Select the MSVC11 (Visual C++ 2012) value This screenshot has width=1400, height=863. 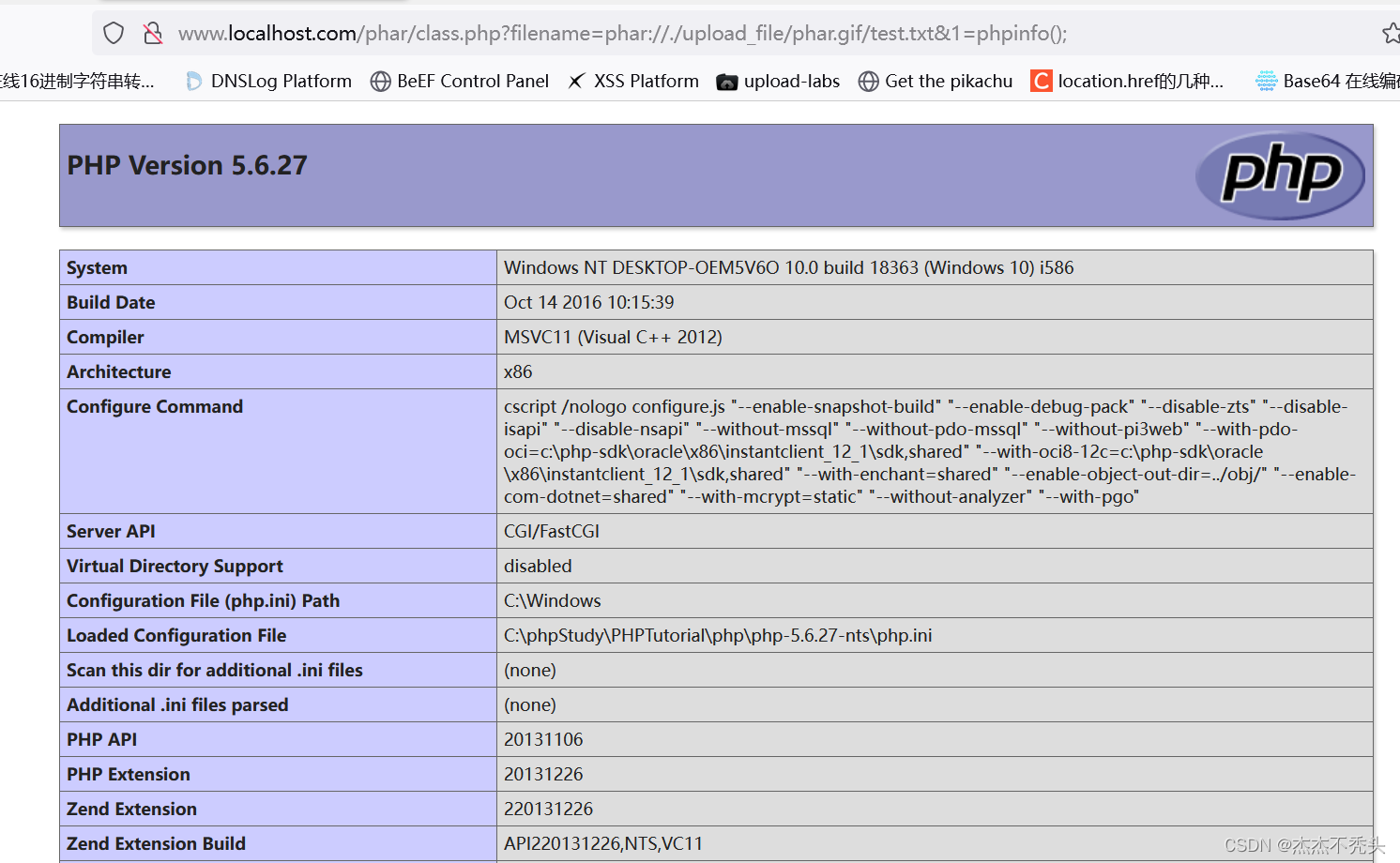[613, 338]
